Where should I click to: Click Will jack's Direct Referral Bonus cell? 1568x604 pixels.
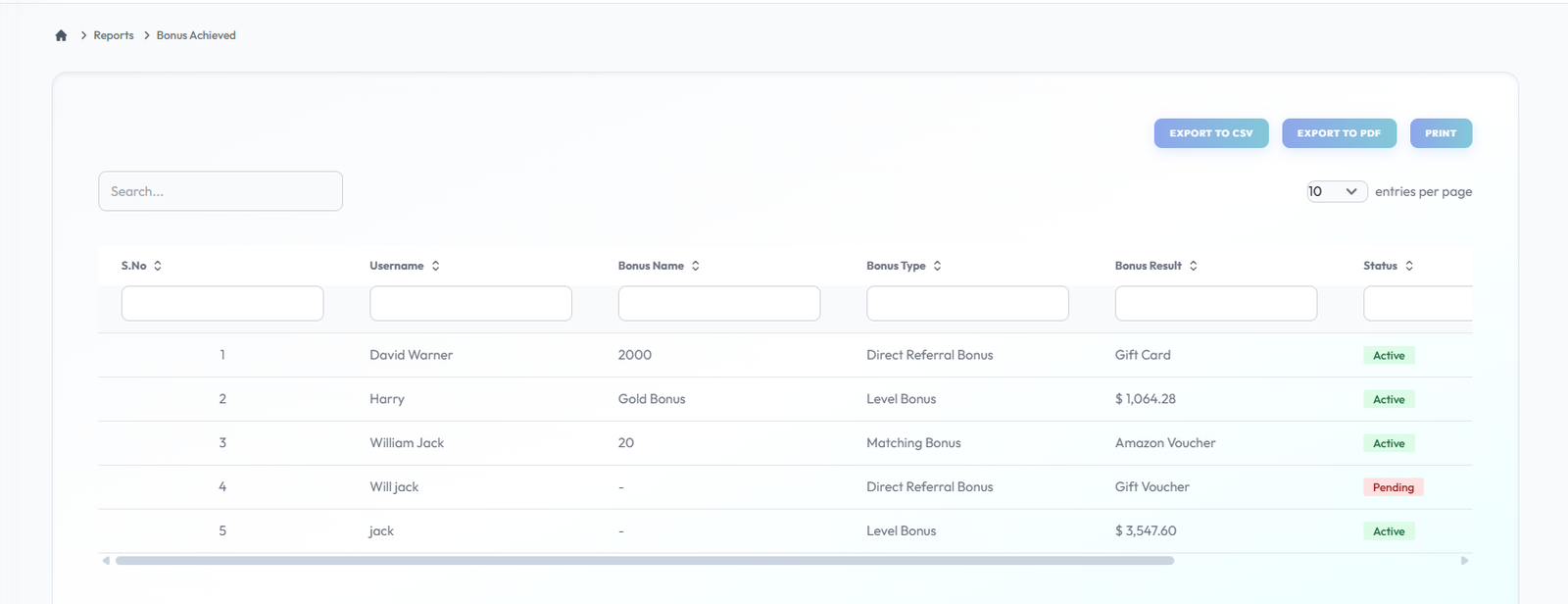(930, 487)
